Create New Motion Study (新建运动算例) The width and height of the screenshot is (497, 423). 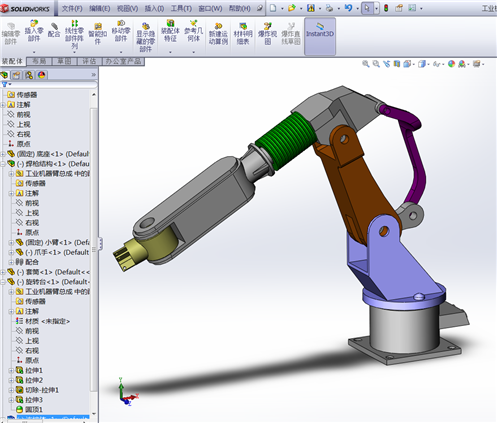[x=218, y=34]
